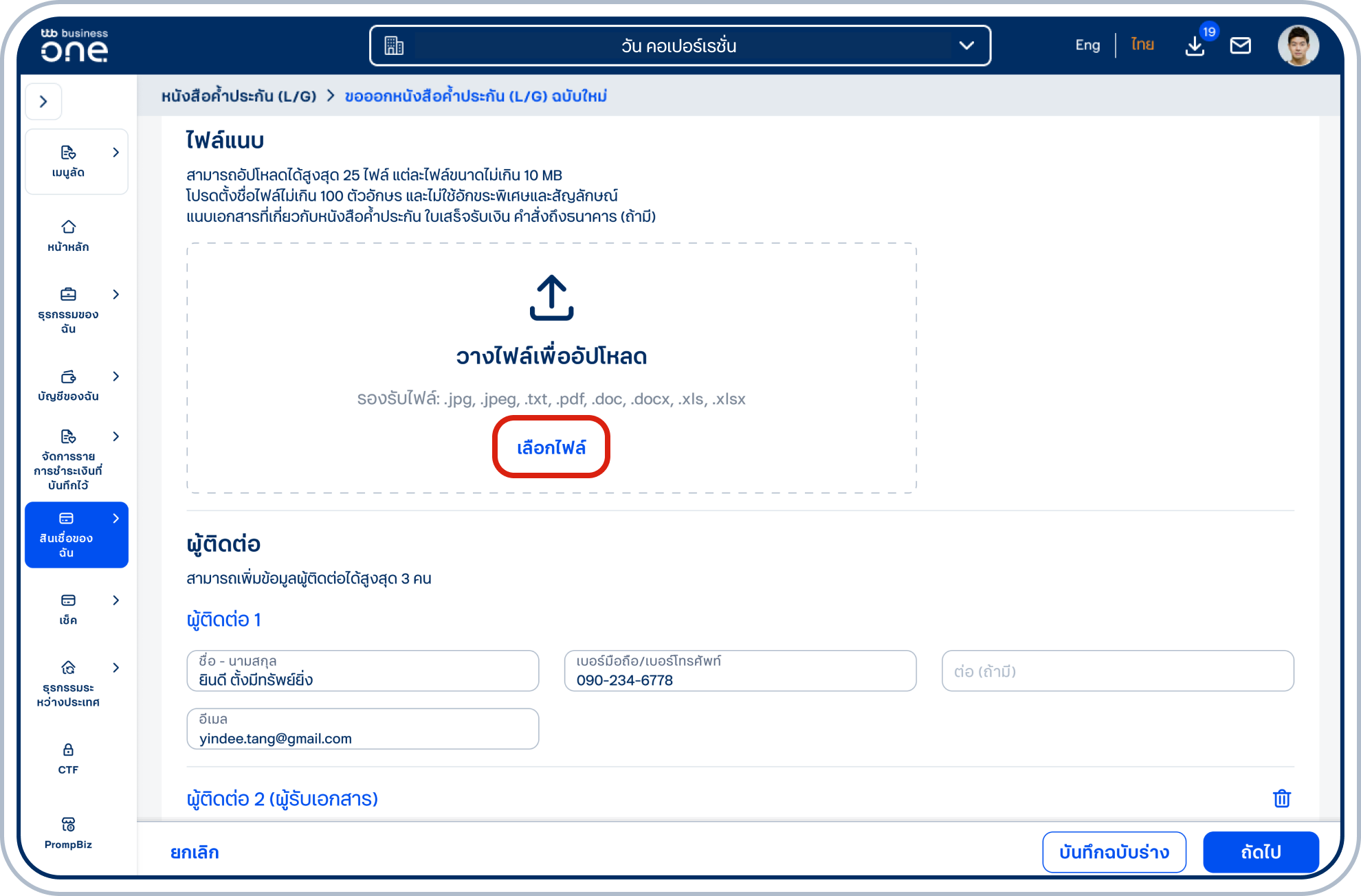Delete contact 2 with trash icon

(1281, 798)
